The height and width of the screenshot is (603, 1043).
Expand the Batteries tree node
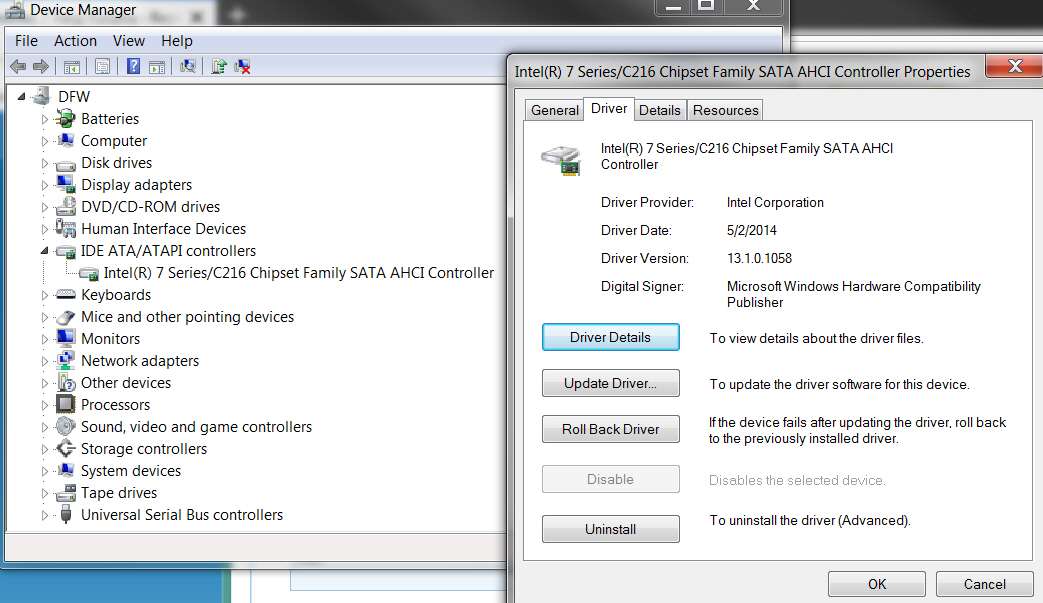coord(45,119)
